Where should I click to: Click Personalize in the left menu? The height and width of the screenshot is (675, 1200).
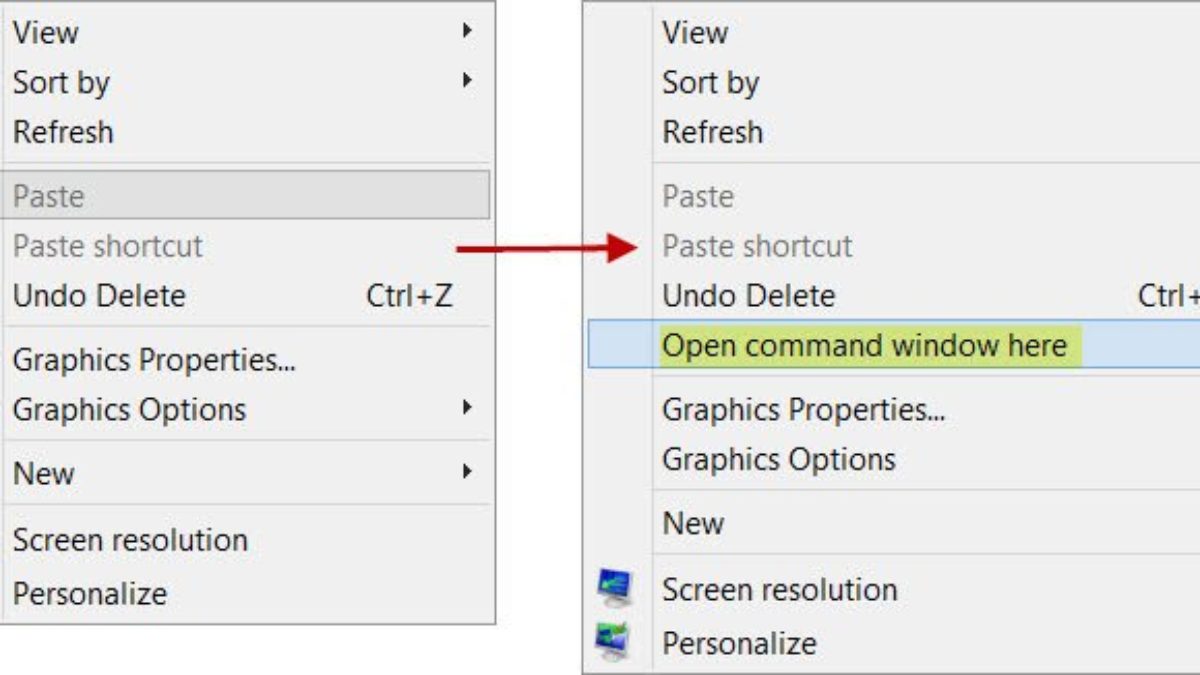pos(90,593)
